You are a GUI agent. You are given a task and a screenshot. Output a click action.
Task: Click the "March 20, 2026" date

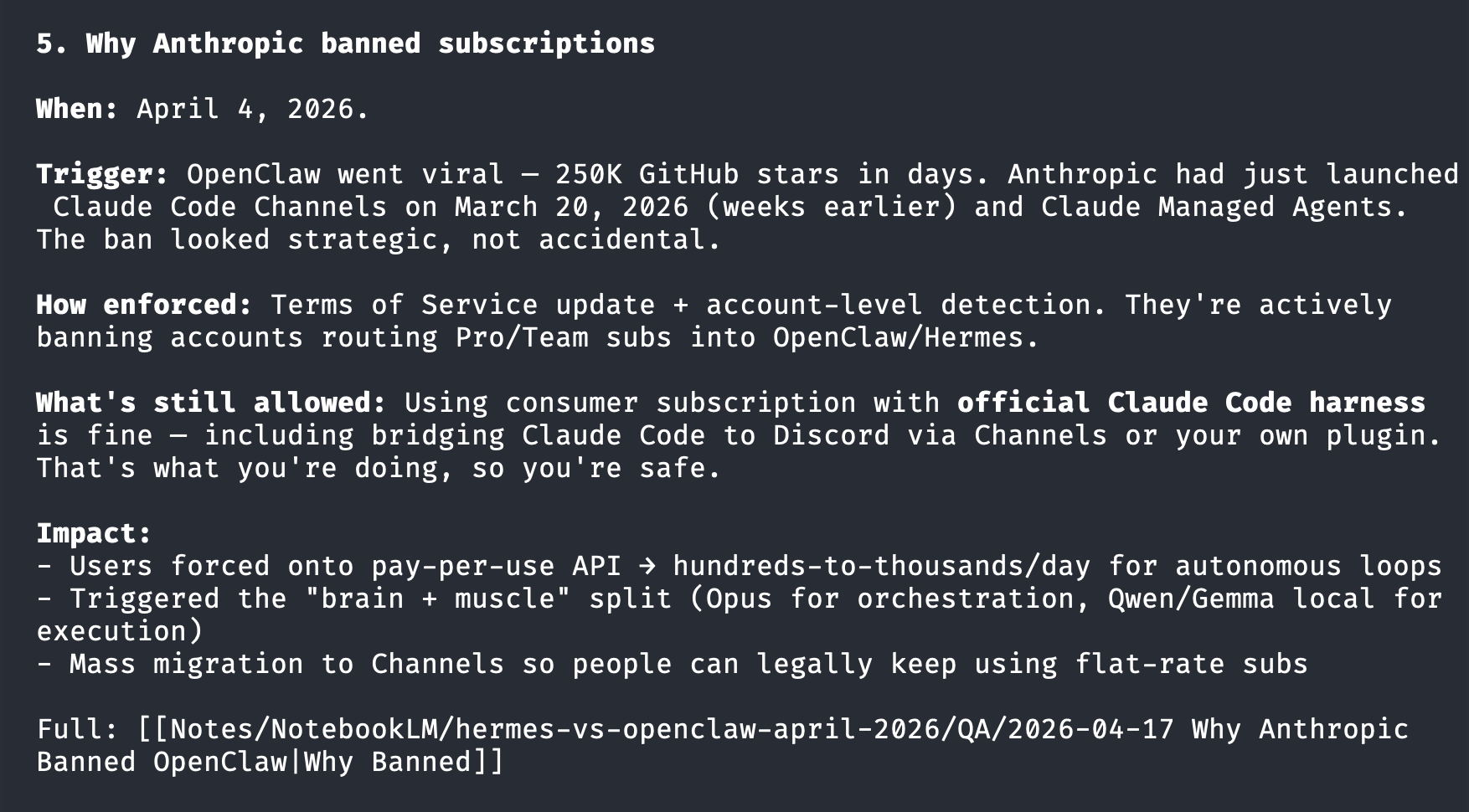tap(571, 207)
